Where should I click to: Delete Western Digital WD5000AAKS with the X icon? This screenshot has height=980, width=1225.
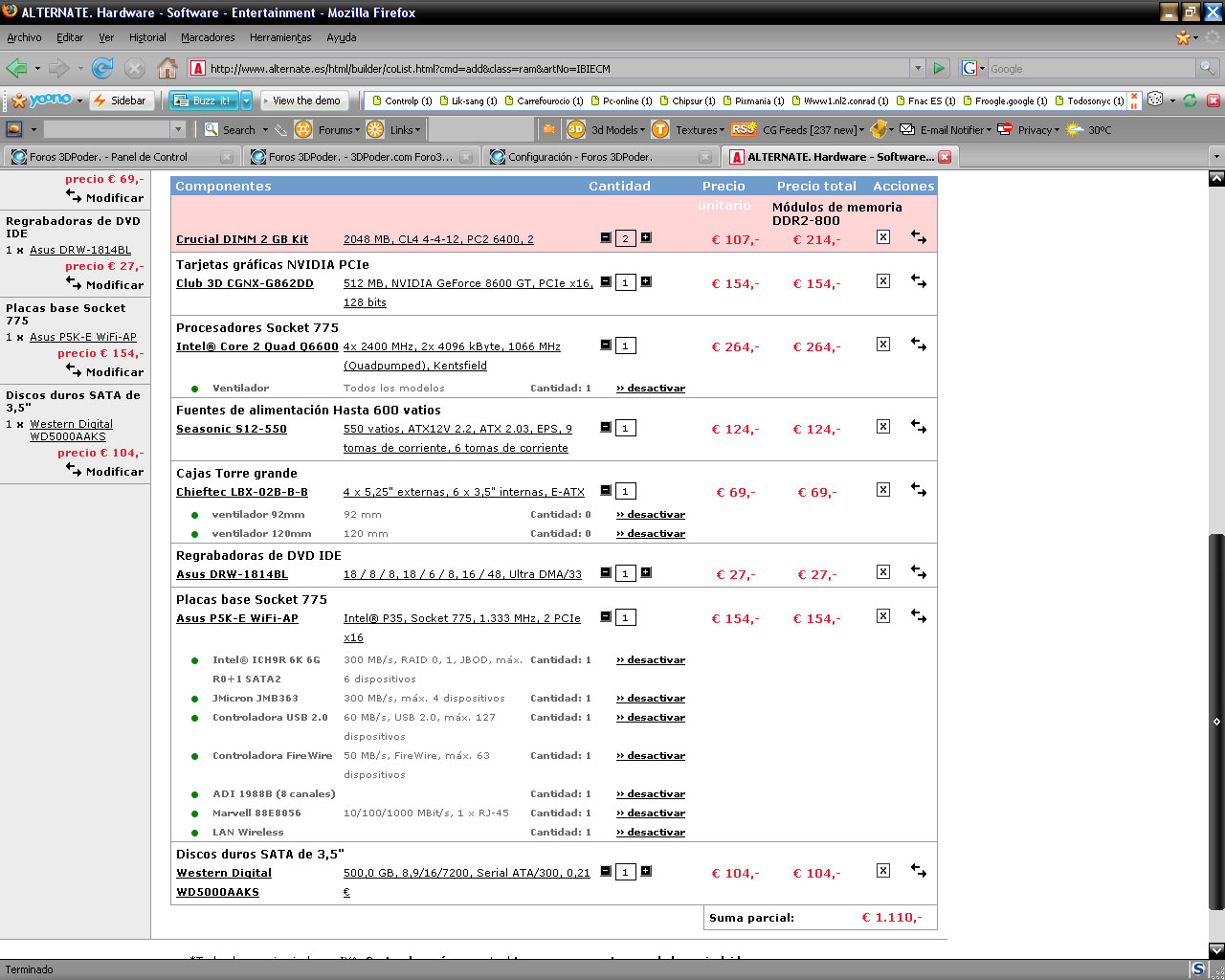[x=883, y=870]
